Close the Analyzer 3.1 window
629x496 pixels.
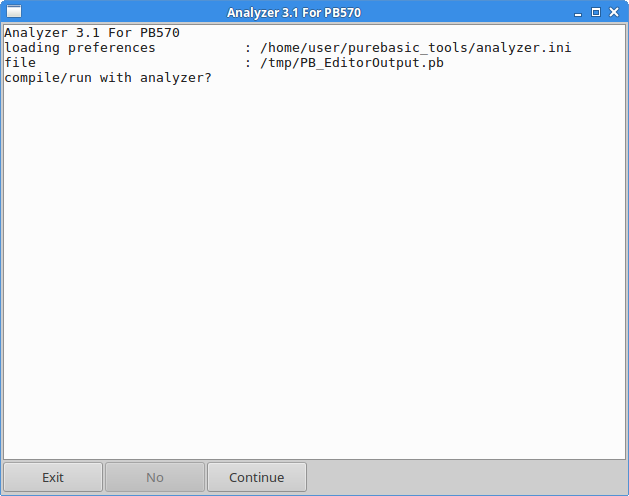click(x=614, y=12)
